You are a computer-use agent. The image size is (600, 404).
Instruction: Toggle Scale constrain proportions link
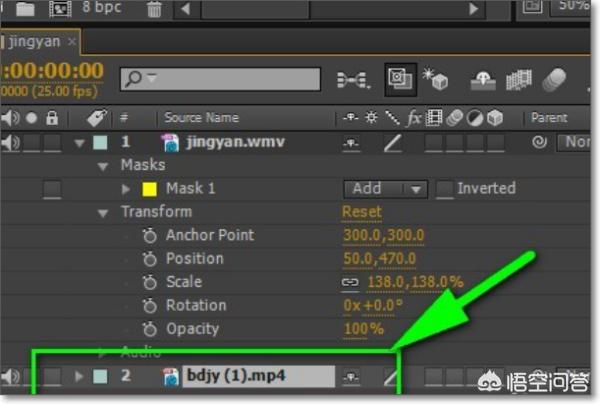(350, 282)
